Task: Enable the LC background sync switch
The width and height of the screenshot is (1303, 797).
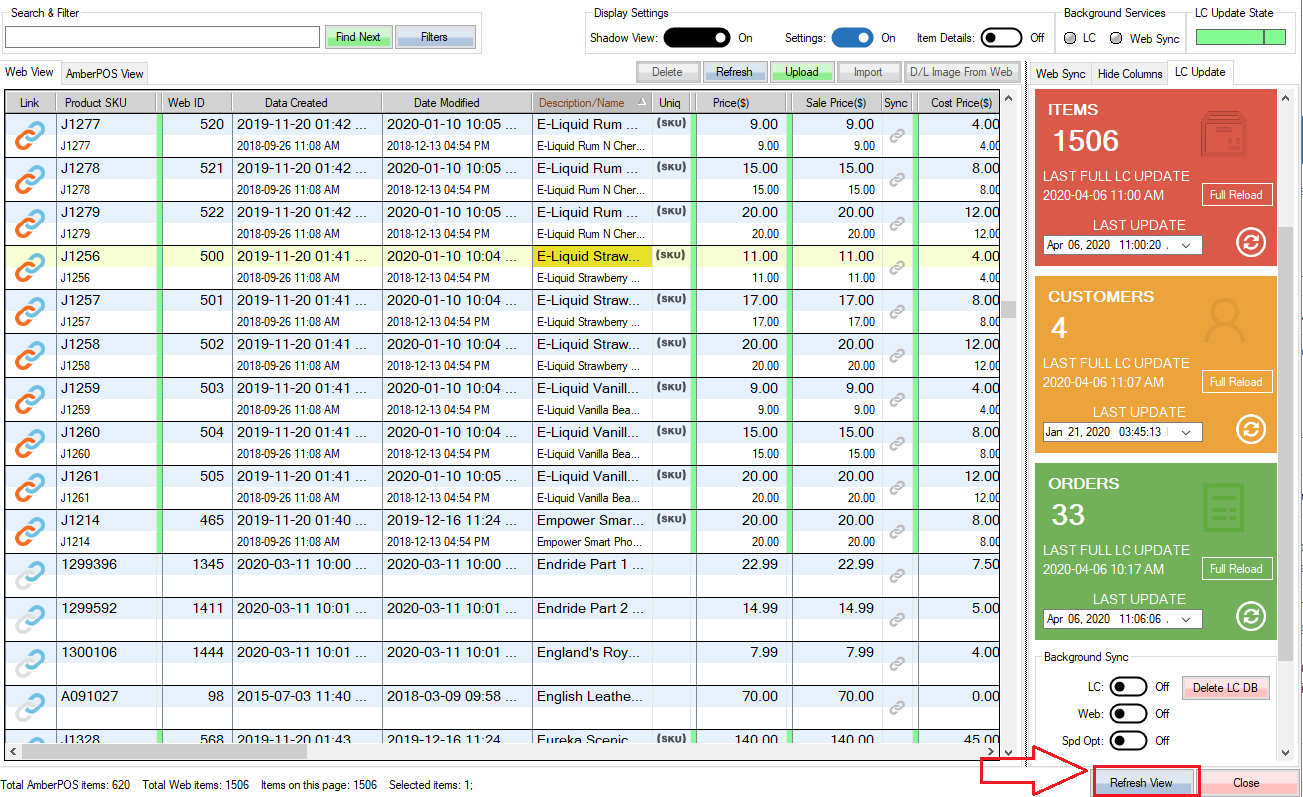Action: click(1129, 687)
